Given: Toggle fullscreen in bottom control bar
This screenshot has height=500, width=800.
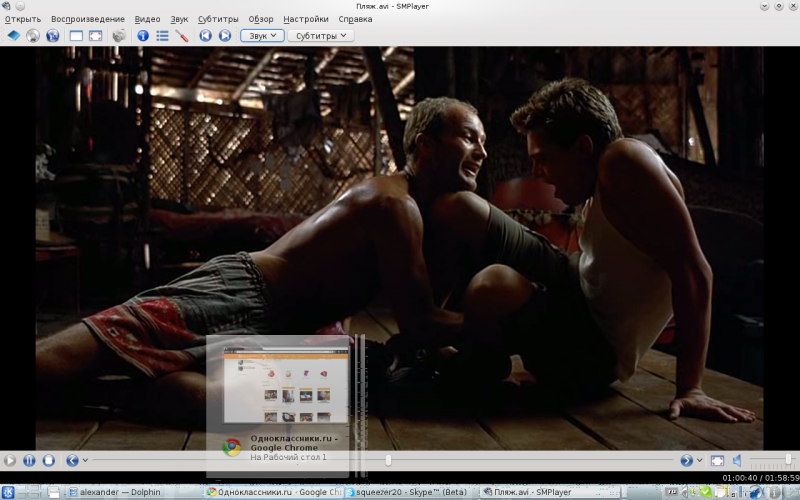Looking at the screenshot, I should pyautogui.click(x=717, y=461).
